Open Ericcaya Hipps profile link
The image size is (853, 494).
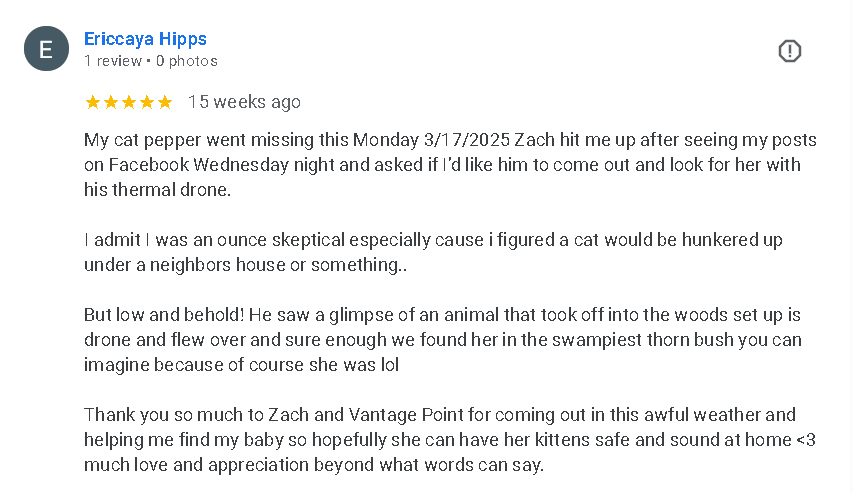tap(145, 39)
